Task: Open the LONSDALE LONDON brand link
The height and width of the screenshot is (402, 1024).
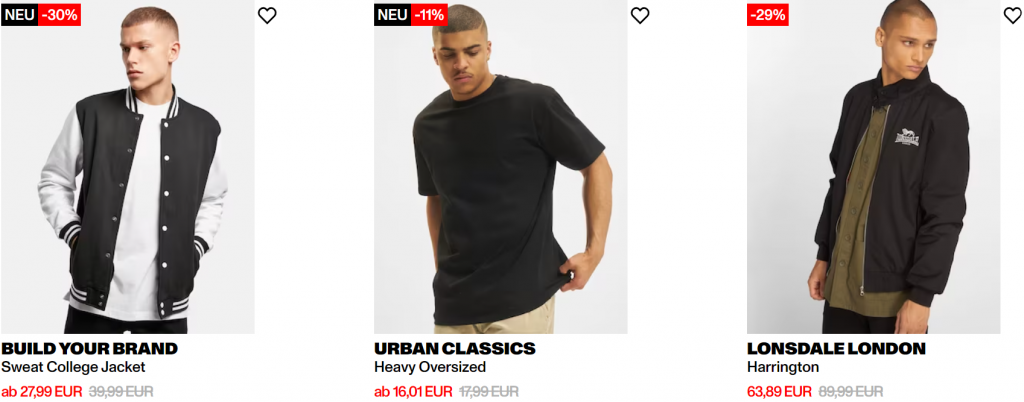Action: click(837, 348)
